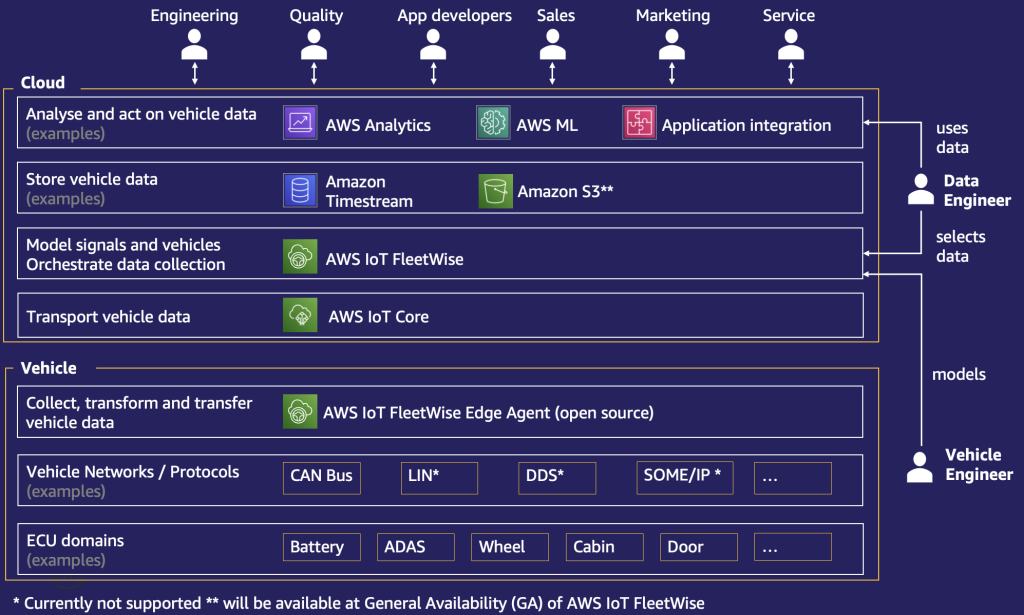Screen dimensions: 1024x615
Task: Select the AWS Analytics service icon
Action: coord(299,123)
